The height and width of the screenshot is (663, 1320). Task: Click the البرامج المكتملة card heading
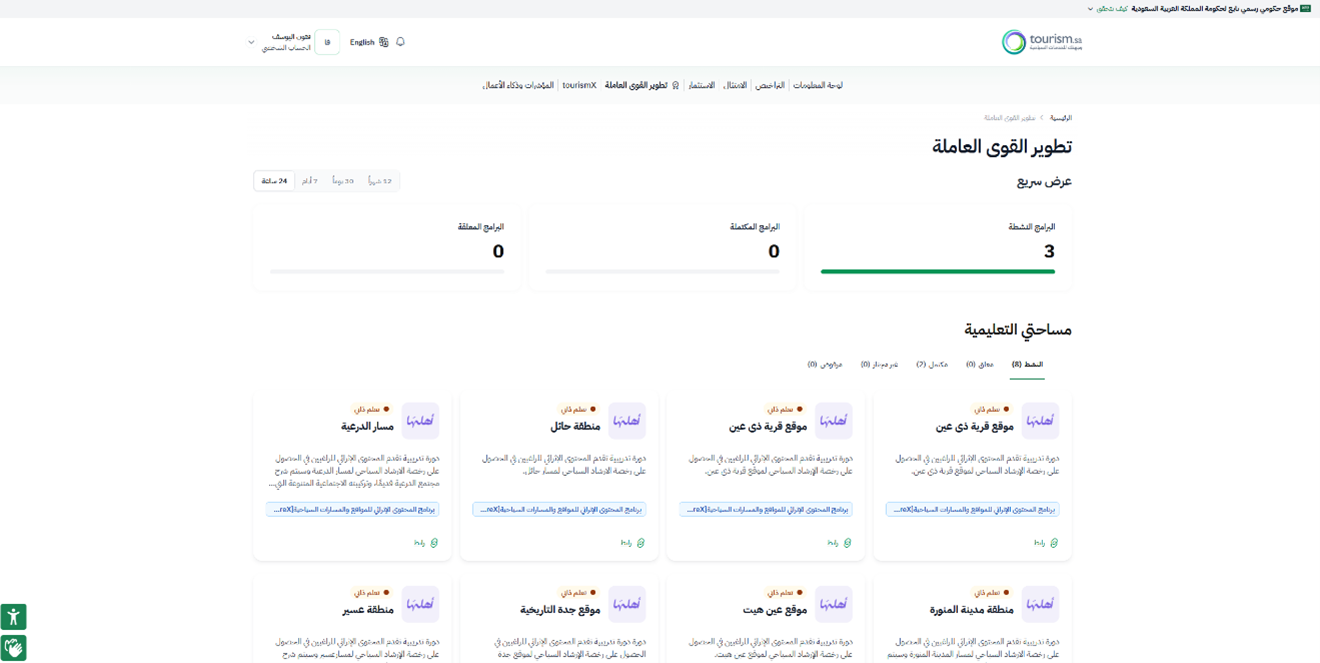click(x=755, y=227)
